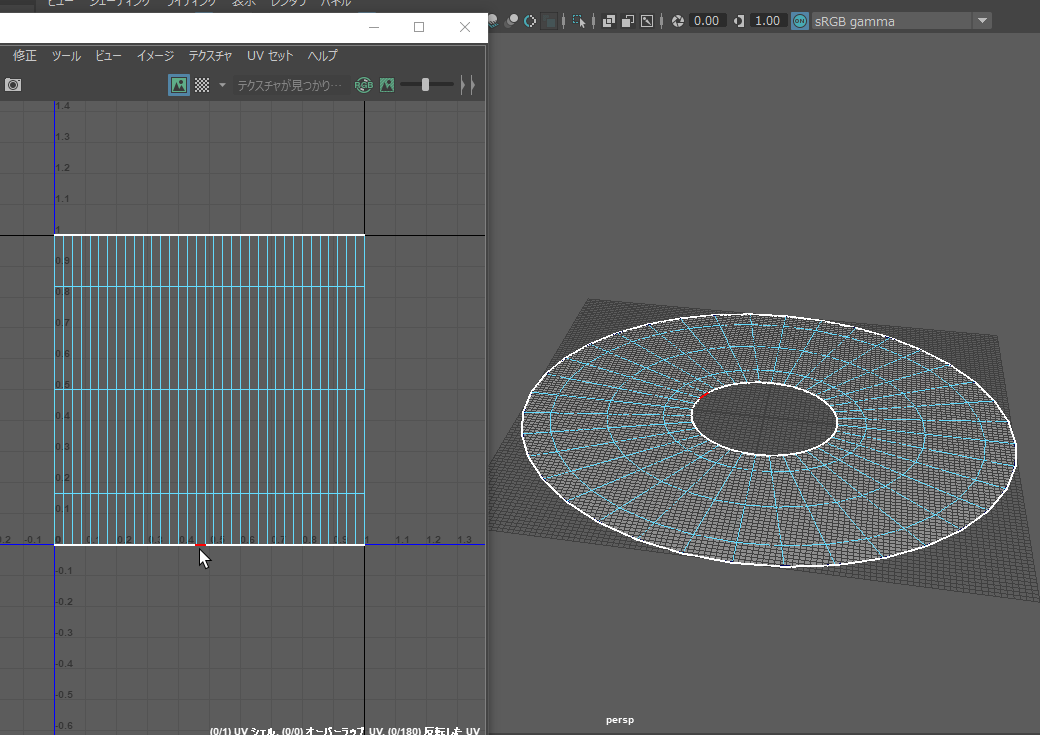This screenshot has width=1040, height=735.
Task: Enable the checker map display
Action: [202, 85]
